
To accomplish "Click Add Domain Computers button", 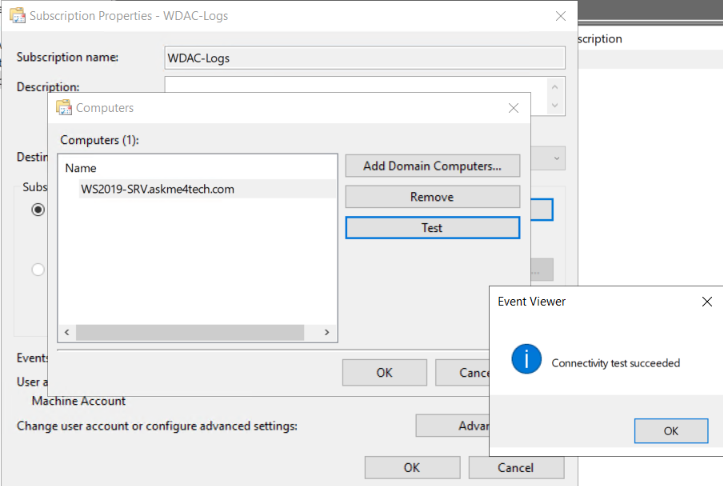I will [432, 166].
